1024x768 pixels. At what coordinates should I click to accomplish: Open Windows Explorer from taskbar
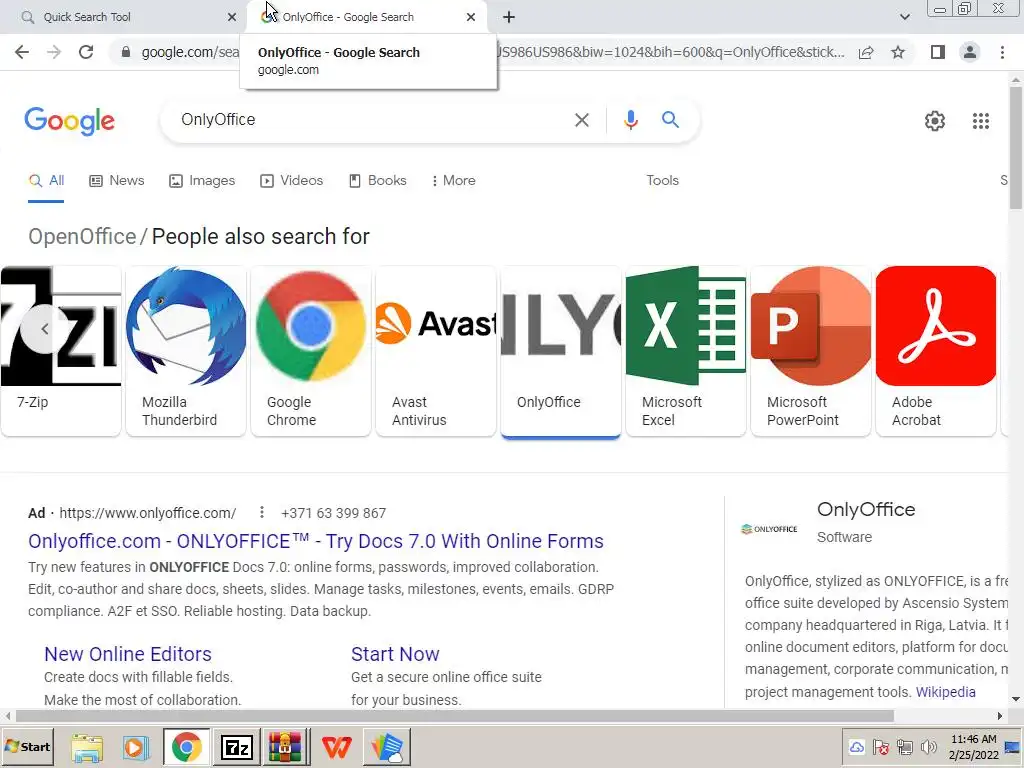click(87, 748)
